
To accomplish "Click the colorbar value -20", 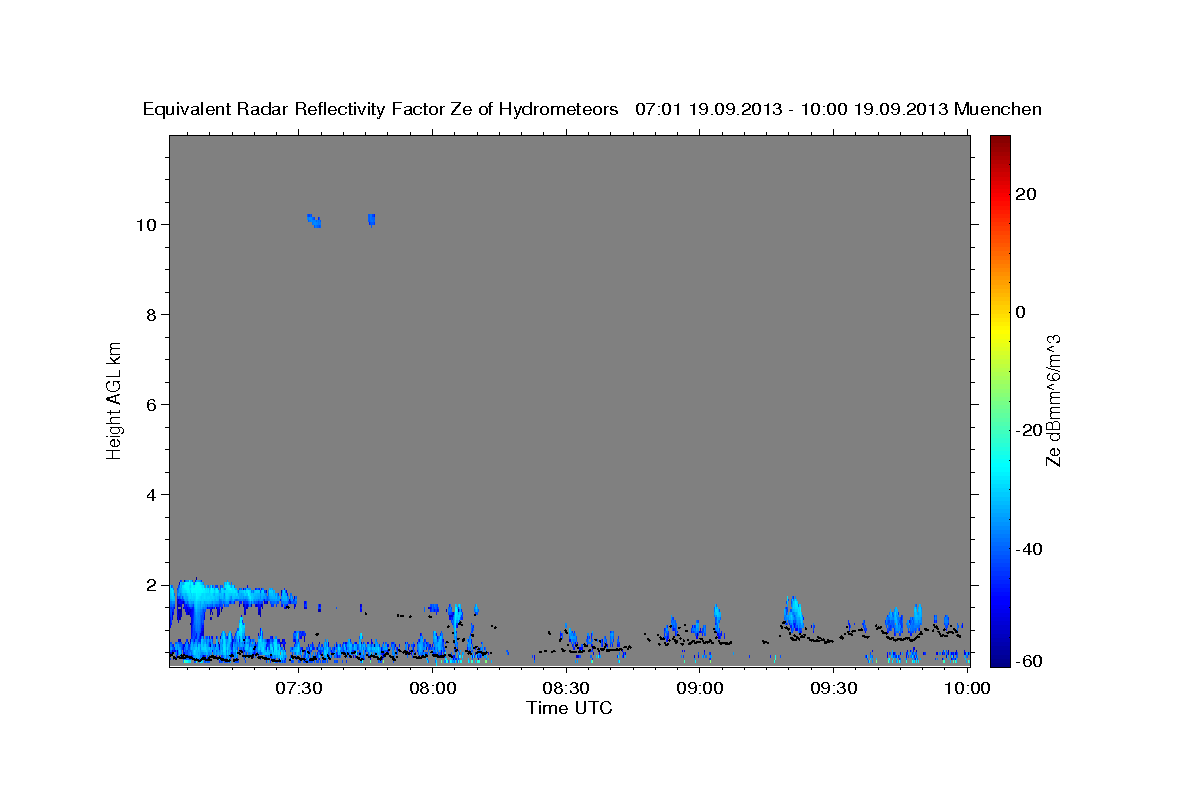I will tap(1029, 430).
